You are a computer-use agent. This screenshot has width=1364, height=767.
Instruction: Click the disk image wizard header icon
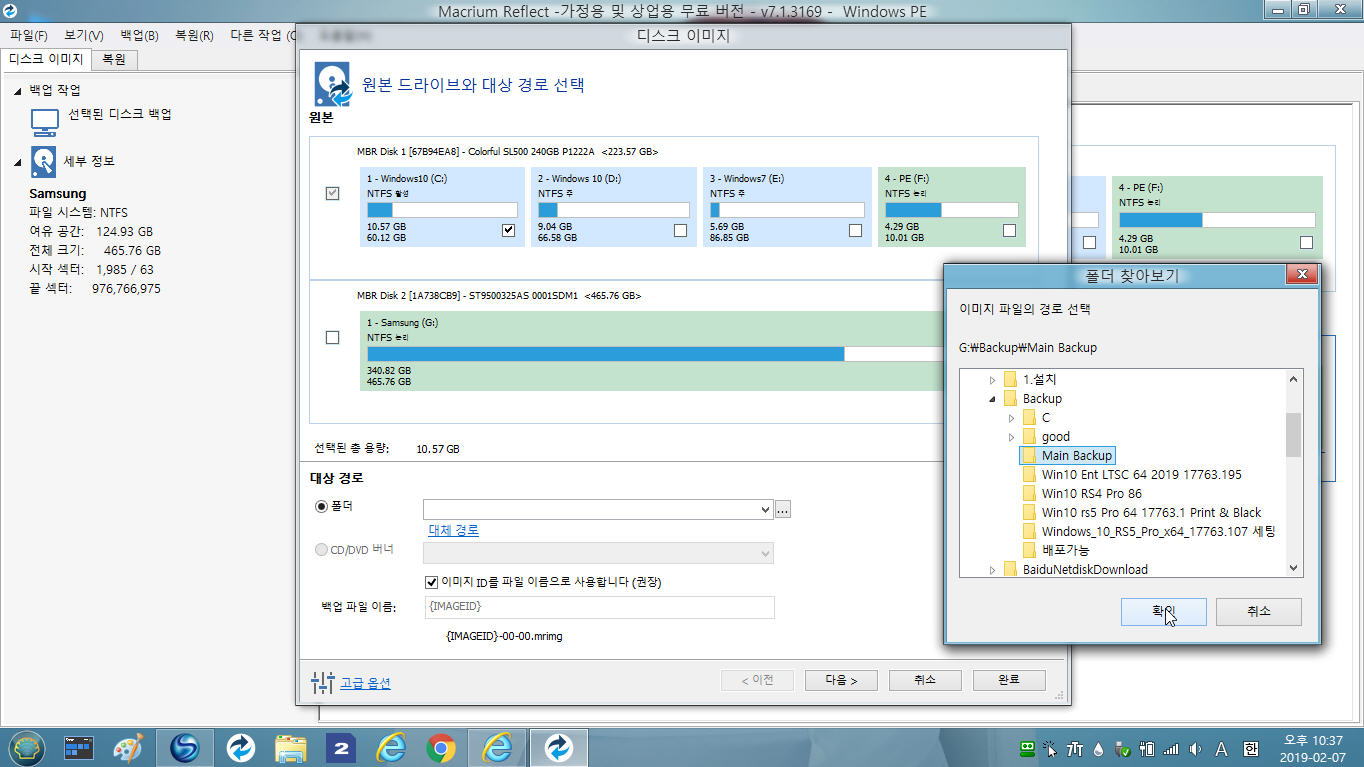pyautogui.click(x=332, y=84)
